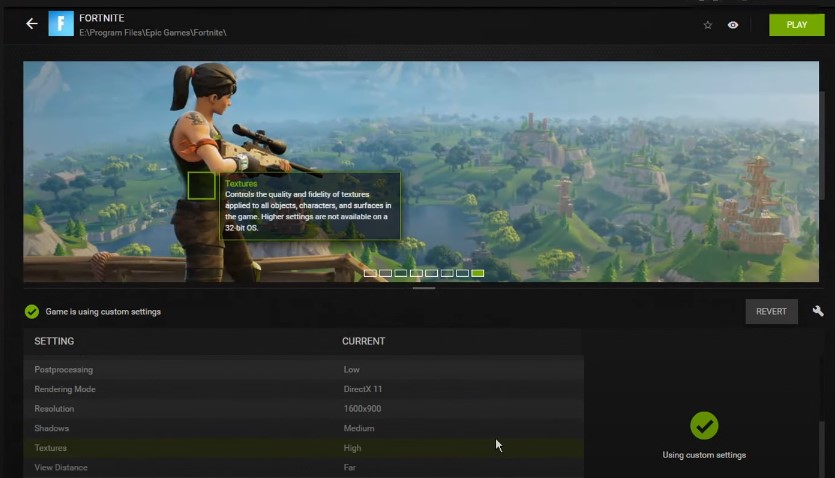Click the SETTING column header

(x=54, y=341)
